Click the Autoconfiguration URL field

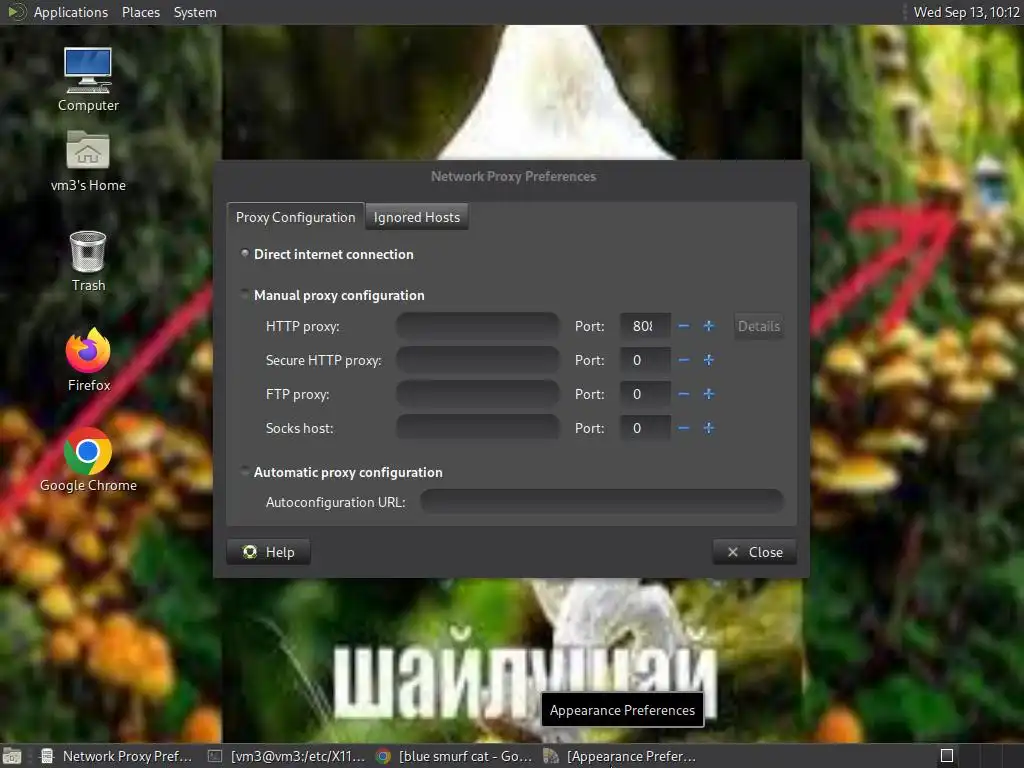coord(601,502)
